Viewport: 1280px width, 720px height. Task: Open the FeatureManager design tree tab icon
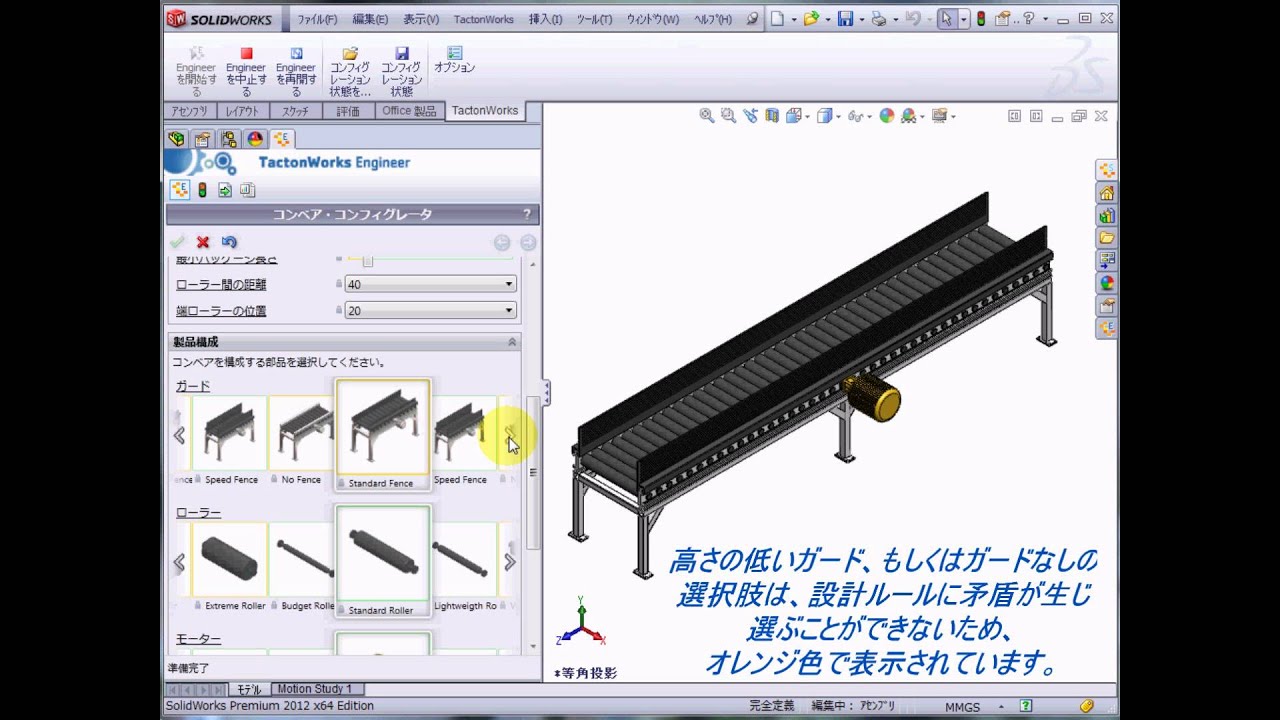[x=177, y=139]
